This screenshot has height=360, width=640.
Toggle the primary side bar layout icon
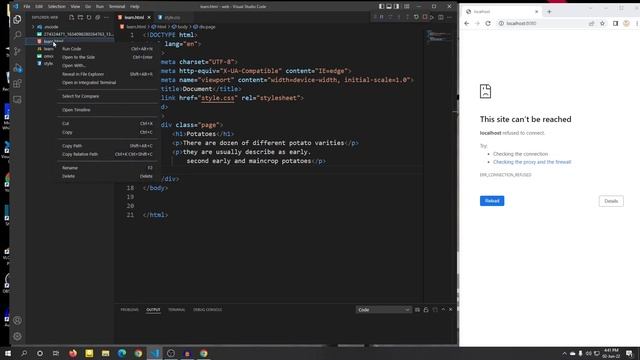click(x=381, y=7)
